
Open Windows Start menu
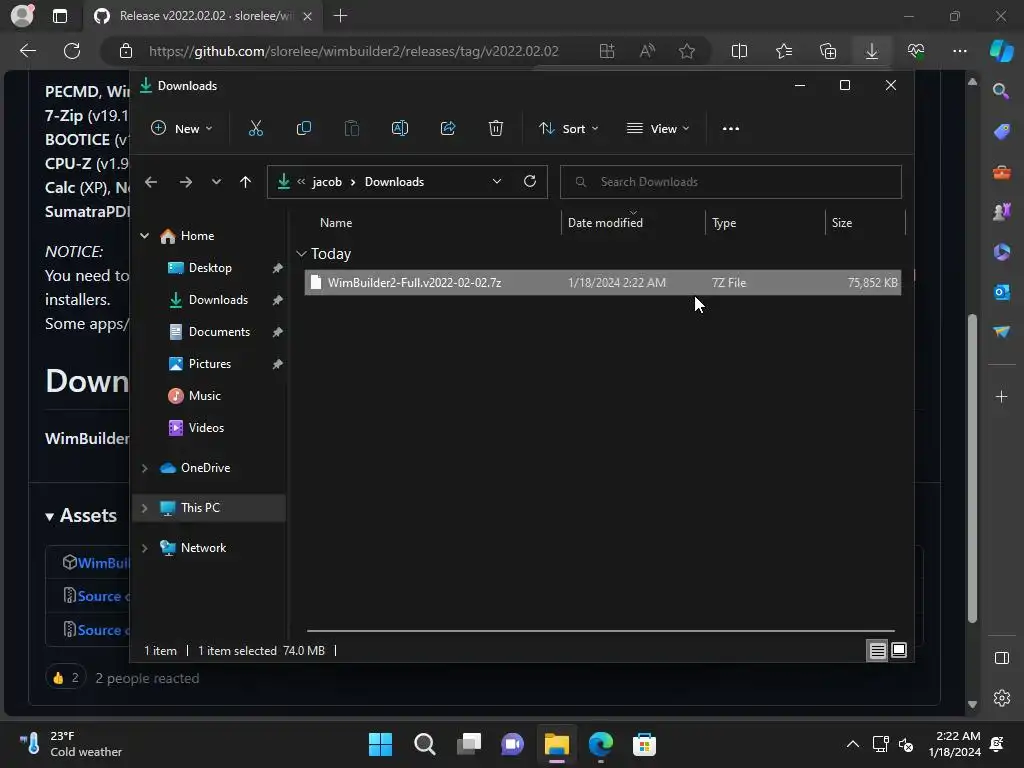coord(380,744)
